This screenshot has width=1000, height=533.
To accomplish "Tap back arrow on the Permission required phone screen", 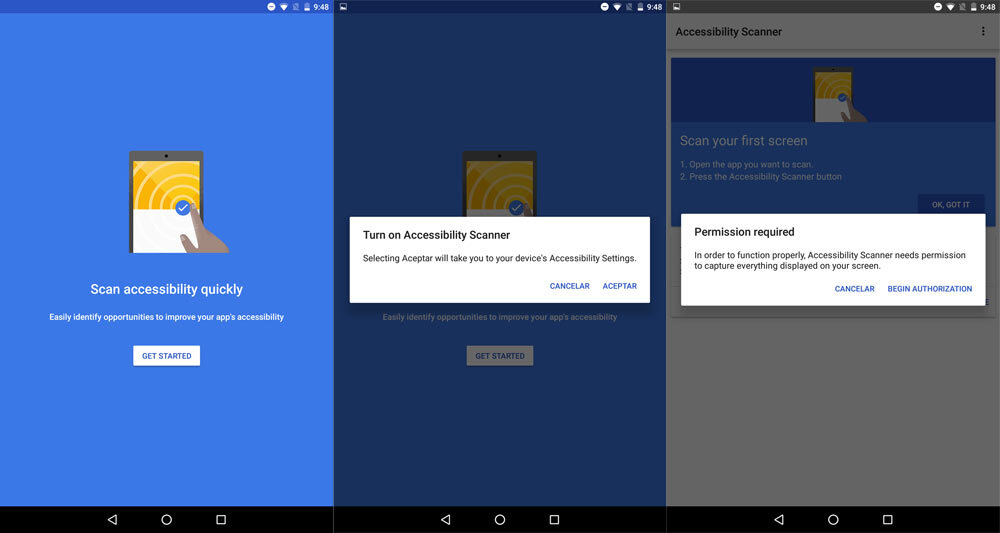I will click(x=779, y=520).
